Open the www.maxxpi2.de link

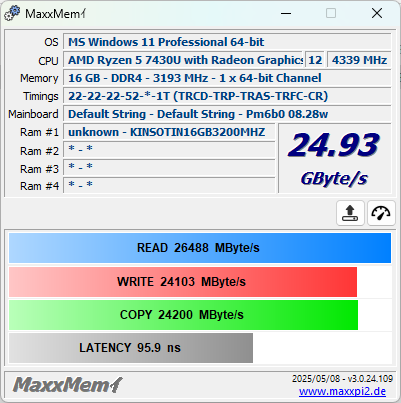pyautogui.click(x=342, y=391)
